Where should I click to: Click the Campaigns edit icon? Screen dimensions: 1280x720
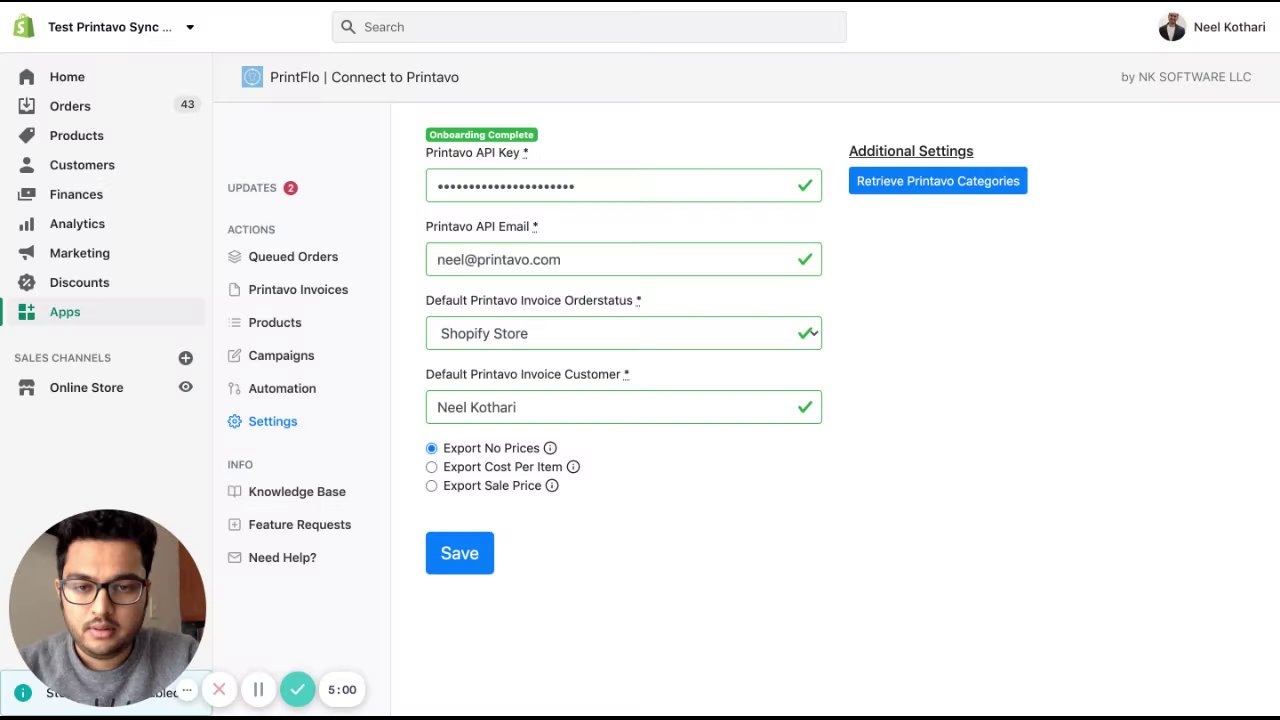point(235,356)
